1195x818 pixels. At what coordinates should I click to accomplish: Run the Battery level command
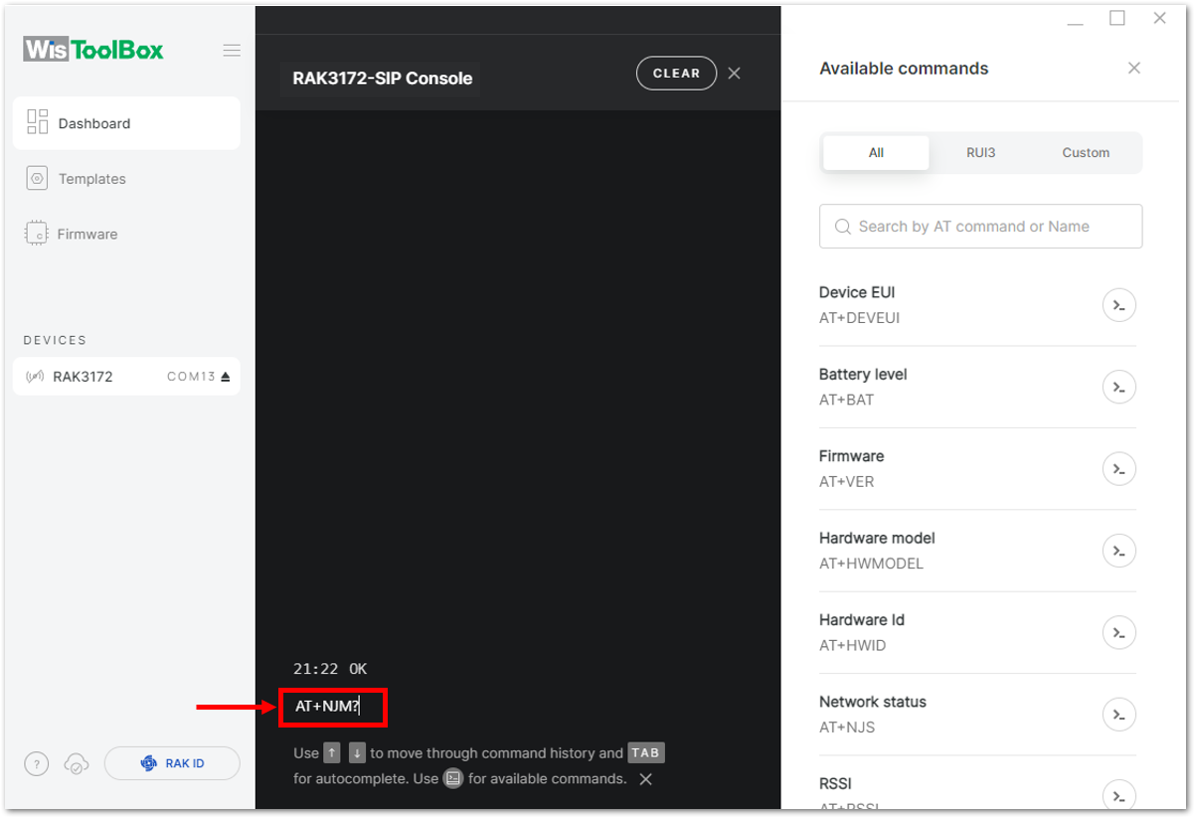click(x=1119, y=387)
